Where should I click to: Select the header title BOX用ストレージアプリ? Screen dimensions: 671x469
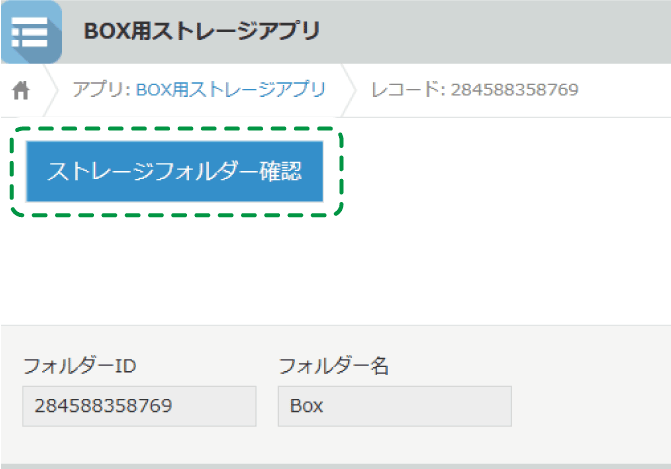[202, 31]
